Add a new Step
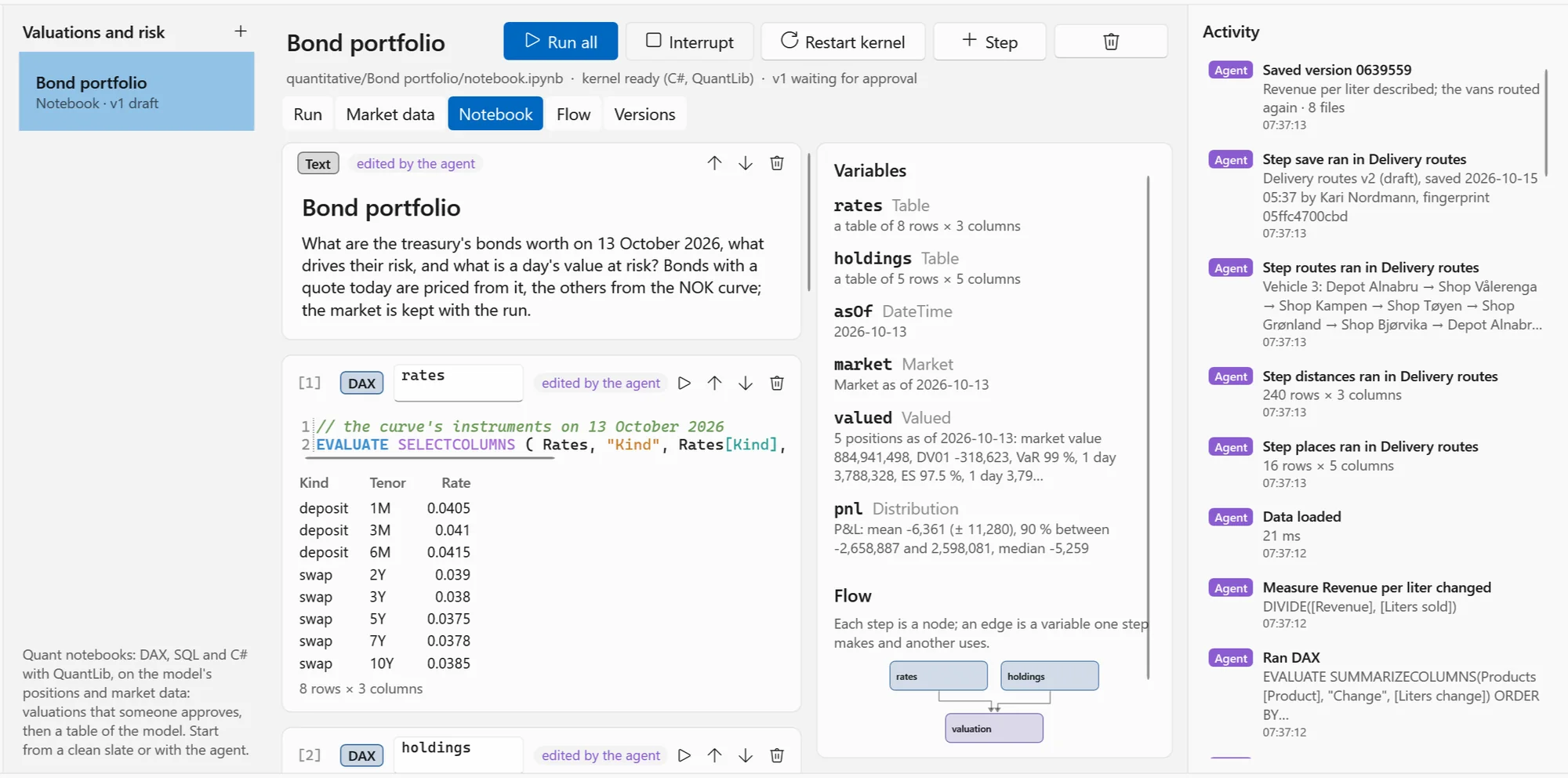 click(x=989, y=42)
